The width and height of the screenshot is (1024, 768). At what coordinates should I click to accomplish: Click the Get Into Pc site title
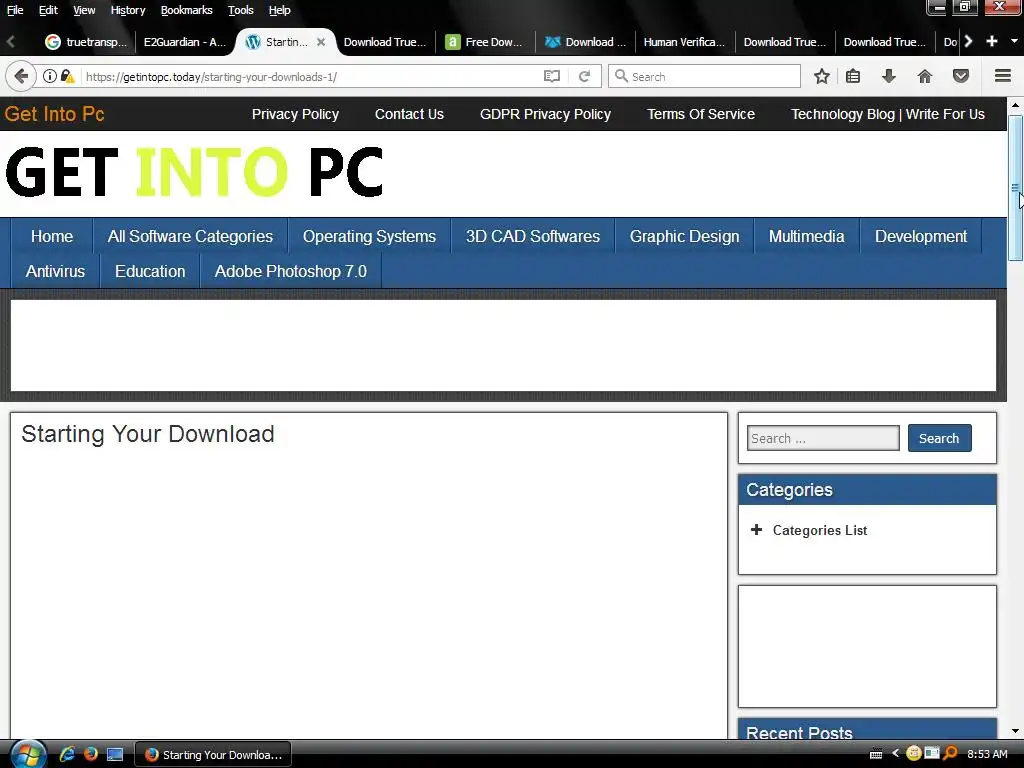tap(54, 114)
